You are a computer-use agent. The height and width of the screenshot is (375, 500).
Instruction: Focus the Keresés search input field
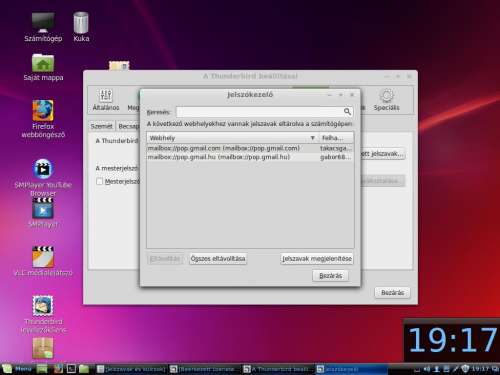tap(264, 112)
